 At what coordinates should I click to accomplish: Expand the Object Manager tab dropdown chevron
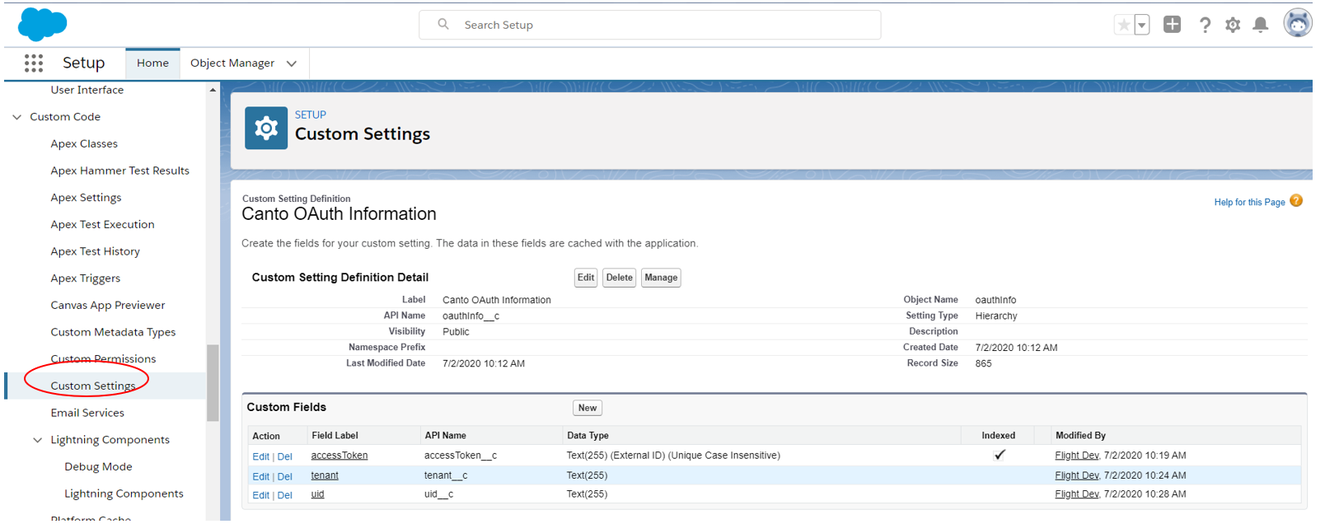tap(291, 63)
